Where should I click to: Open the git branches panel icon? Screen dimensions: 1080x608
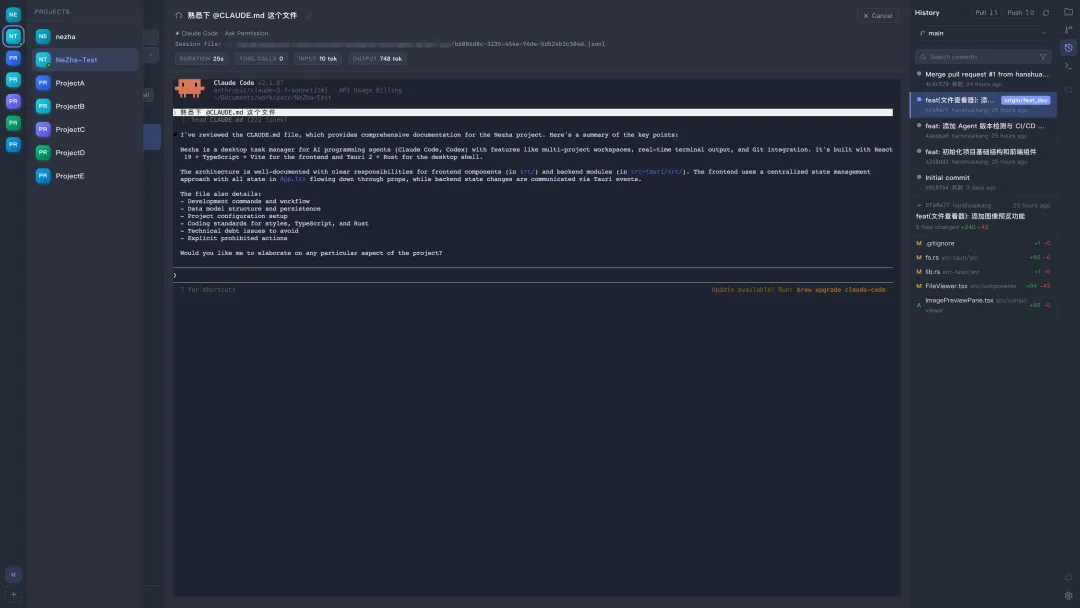click(1068, 30)
